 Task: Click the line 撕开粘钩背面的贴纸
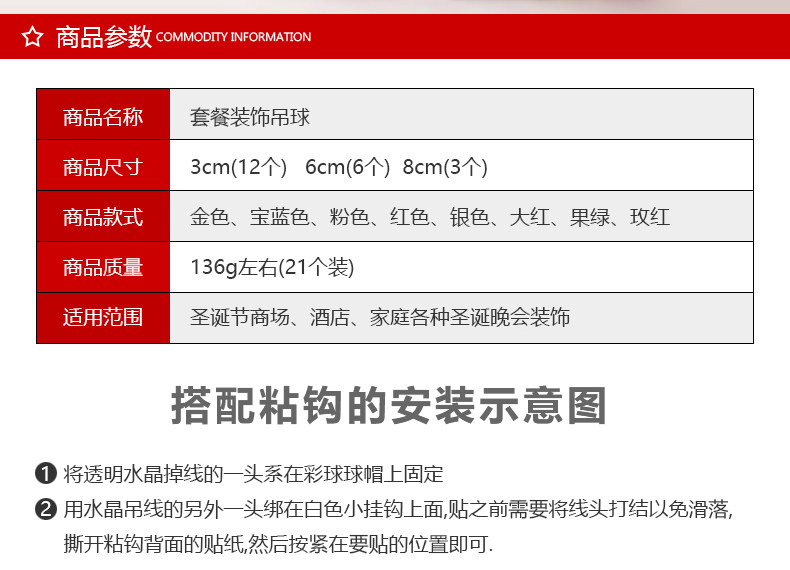tap(278, 544)
